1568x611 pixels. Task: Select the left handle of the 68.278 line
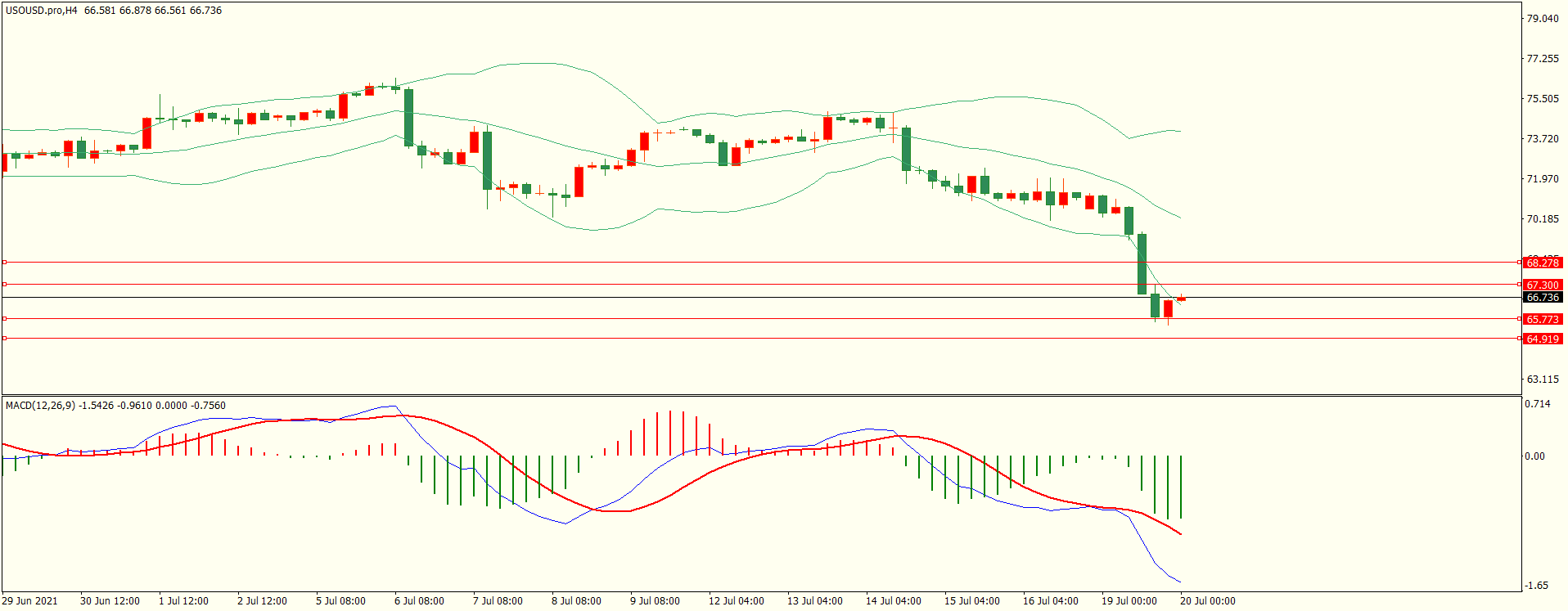(5, 263)
